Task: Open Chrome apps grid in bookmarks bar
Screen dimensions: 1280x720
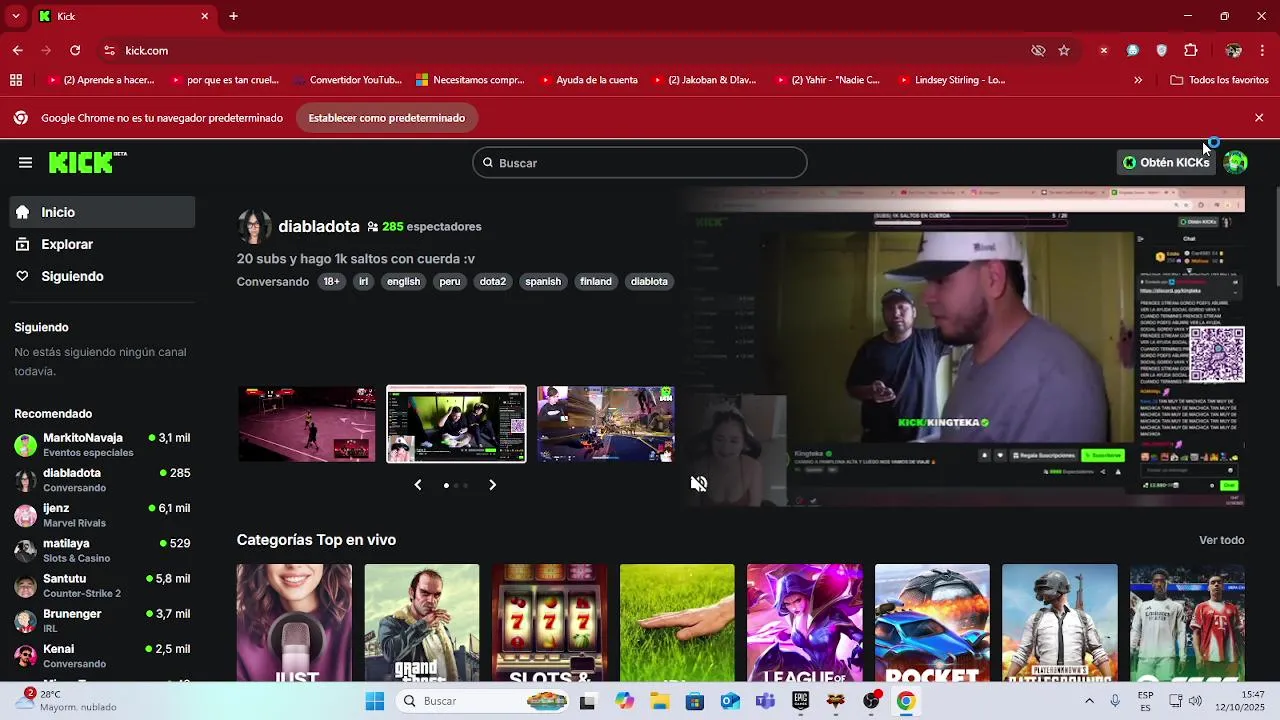Action: tap(16, 80)
